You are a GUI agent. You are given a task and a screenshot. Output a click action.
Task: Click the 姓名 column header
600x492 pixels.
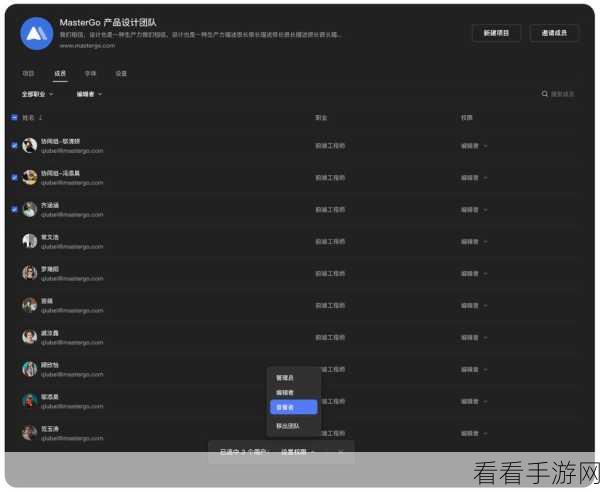click(x=28, y=117)
